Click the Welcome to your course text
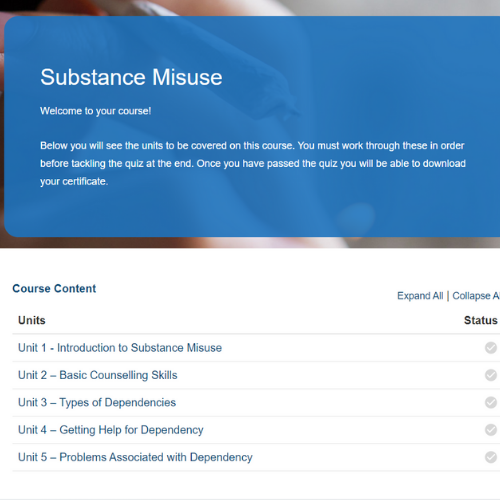Image resolution: width=500 pixels, height=500 pixels. point(96,111)
